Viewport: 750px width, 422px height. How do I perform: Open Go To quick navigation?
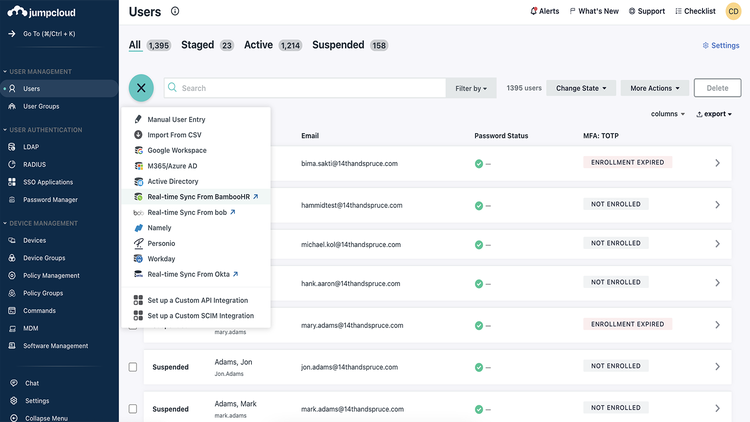tap(42, 33)
